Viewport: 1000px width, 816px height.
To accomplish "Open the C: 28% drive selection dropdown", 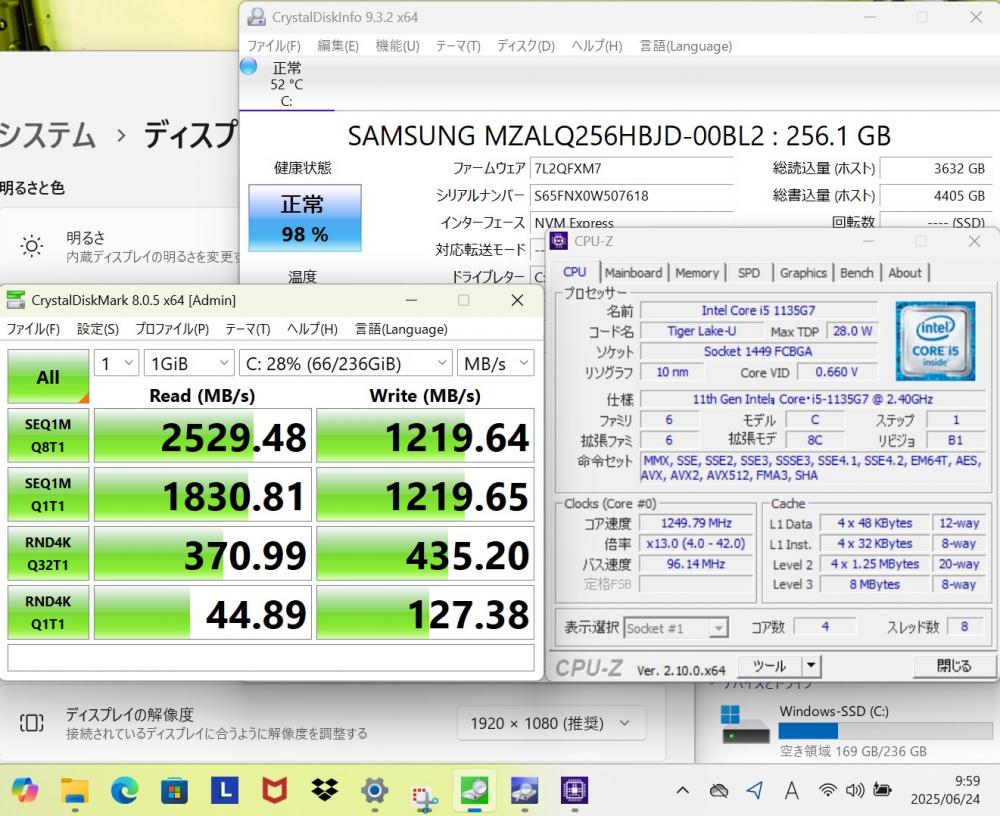I will (346, 363).
